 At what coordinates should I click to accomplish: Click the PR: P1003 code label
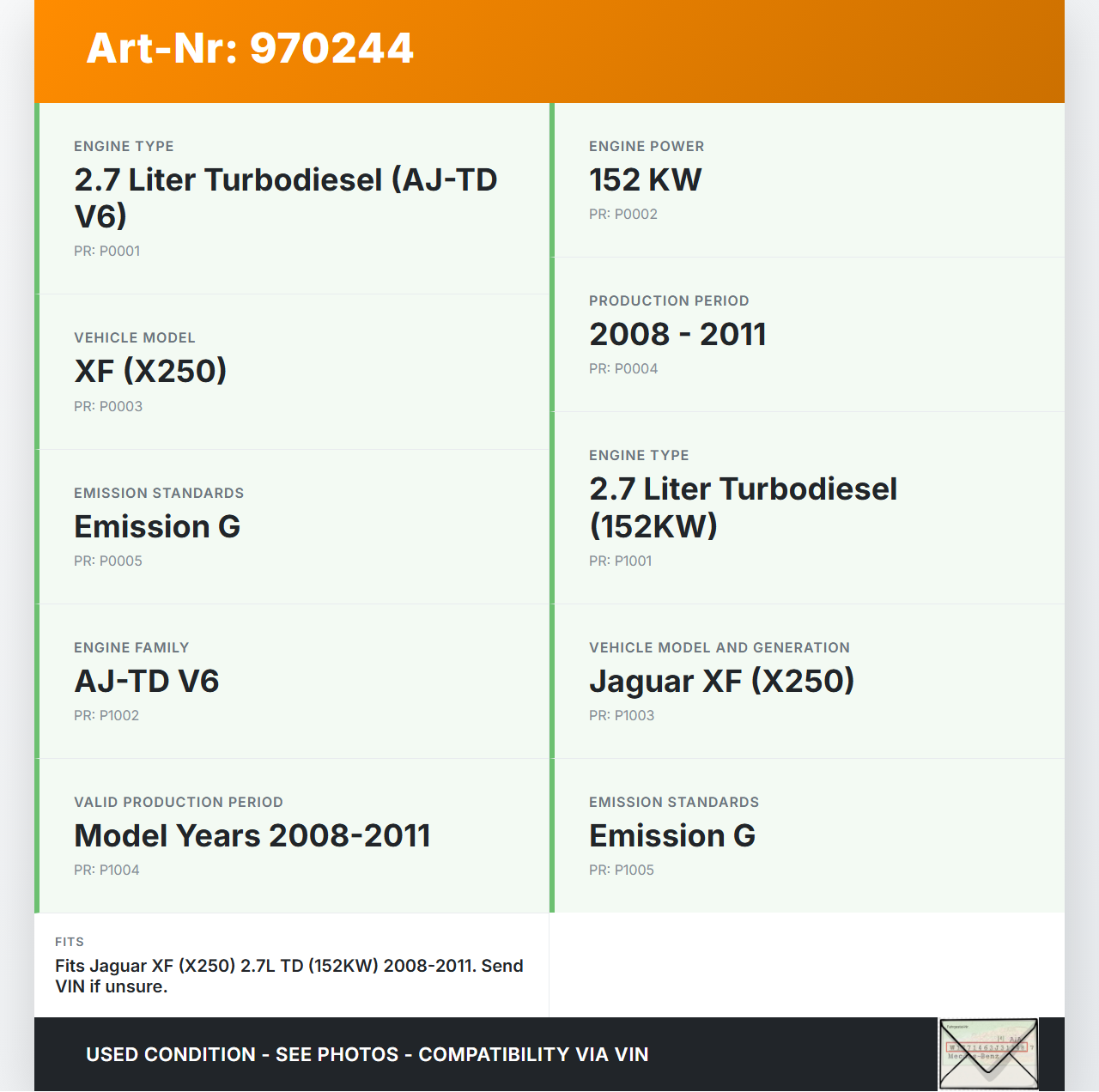tap(622, 715)
